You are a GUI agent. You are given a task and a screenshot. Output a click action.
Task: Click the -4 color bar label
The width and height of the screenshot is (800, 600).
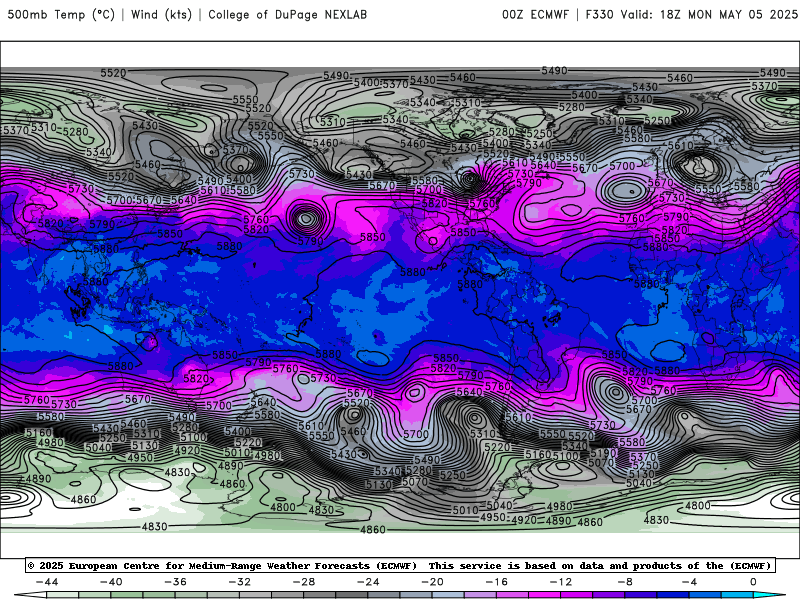[x=689, y=582]
